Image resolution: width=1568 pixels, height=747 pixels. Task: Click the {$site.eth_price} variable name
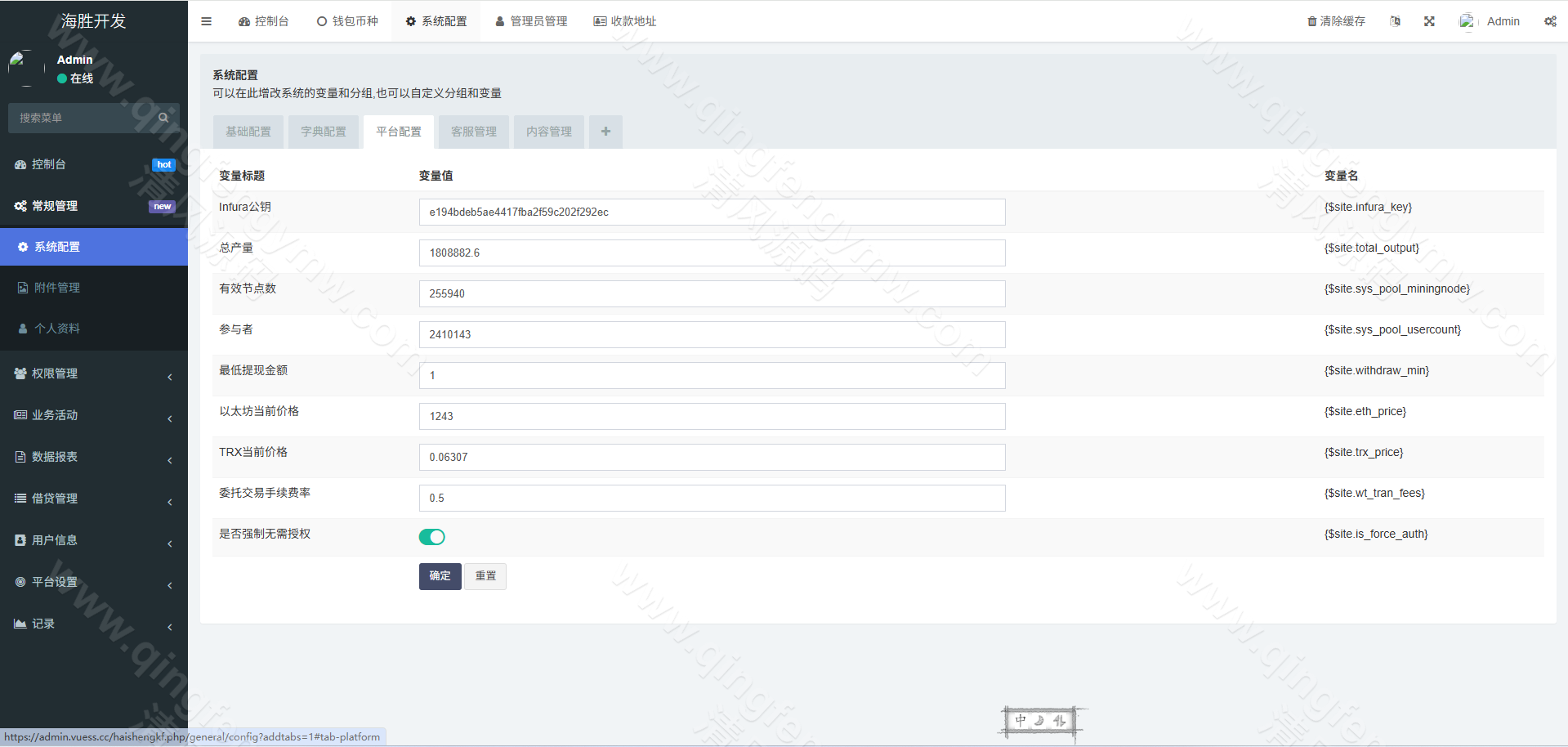[1365, 411]
